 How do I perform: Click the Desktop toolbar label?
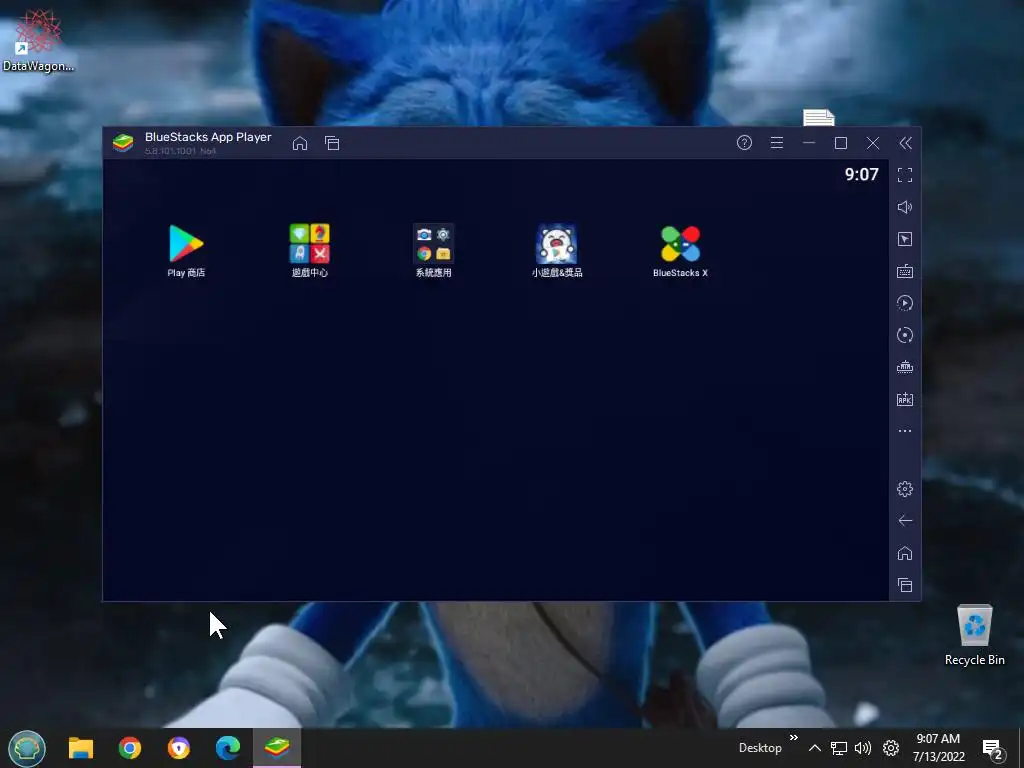(760, 748)
